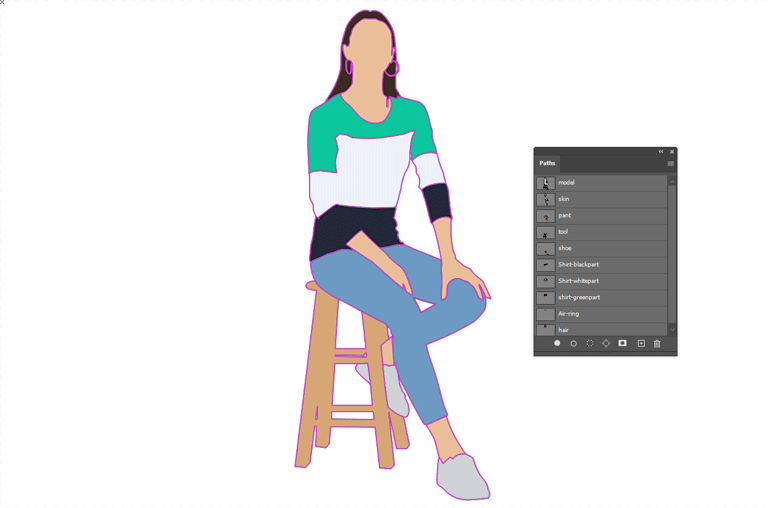Close the Paths panel

click(672, 152)
